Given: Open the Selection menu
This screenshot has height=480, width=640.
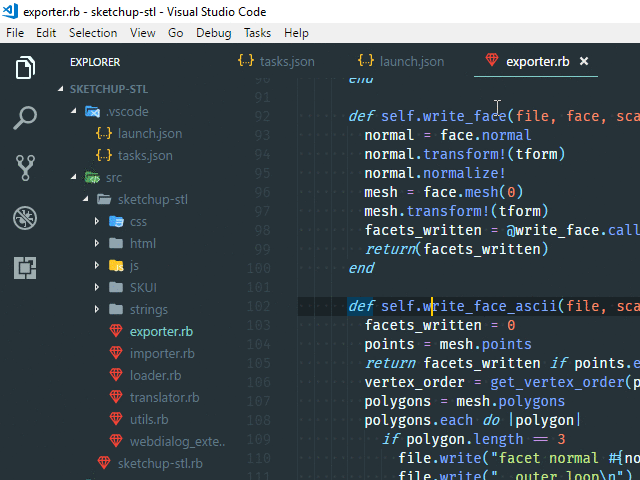Looking at the screenshot, I should point(93,33).
